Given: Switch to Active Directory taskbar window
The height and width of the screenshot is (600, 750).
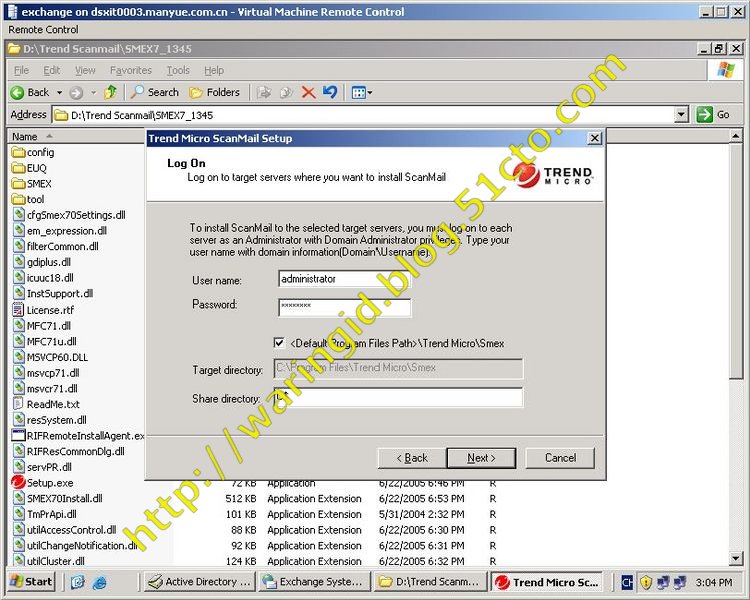Looking at the screenshot, I should click(199, 581).
